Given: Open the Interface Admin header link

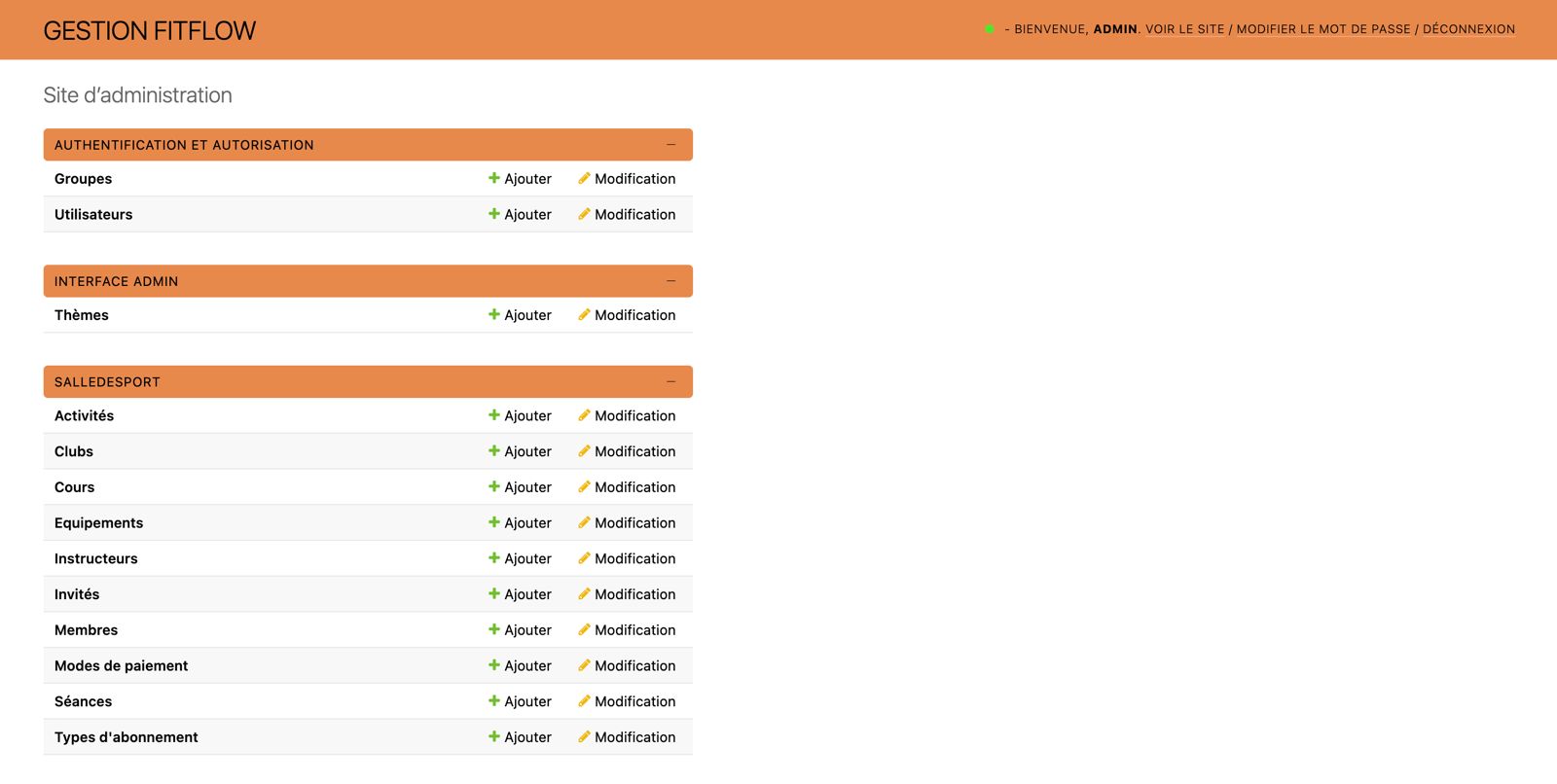Looking at the screenshot, I should click(x=116, y=281).
